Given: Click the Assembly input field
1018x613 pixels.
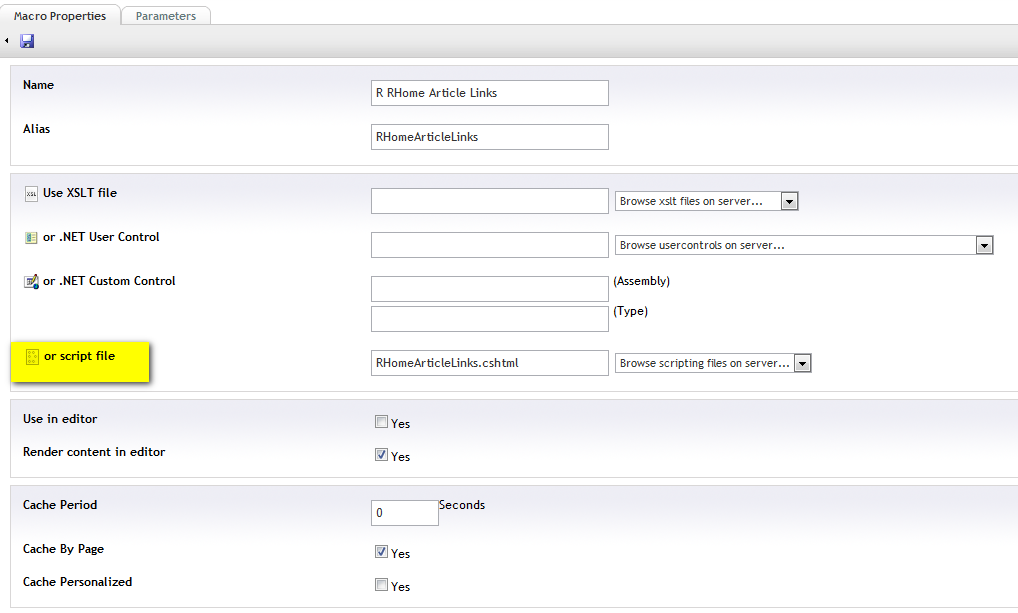Looking at the screenshot, I should (x=490, y=289).
